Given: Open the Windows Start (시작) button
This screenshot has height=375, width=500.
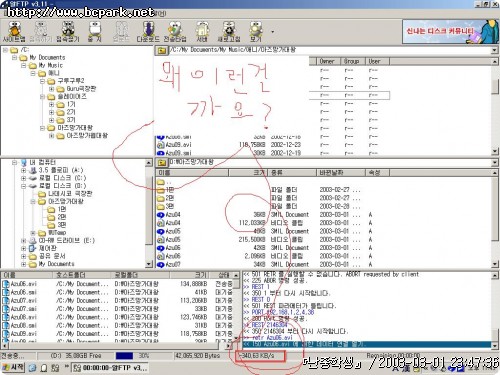Looking at the screenshot, I should point(13,368).
